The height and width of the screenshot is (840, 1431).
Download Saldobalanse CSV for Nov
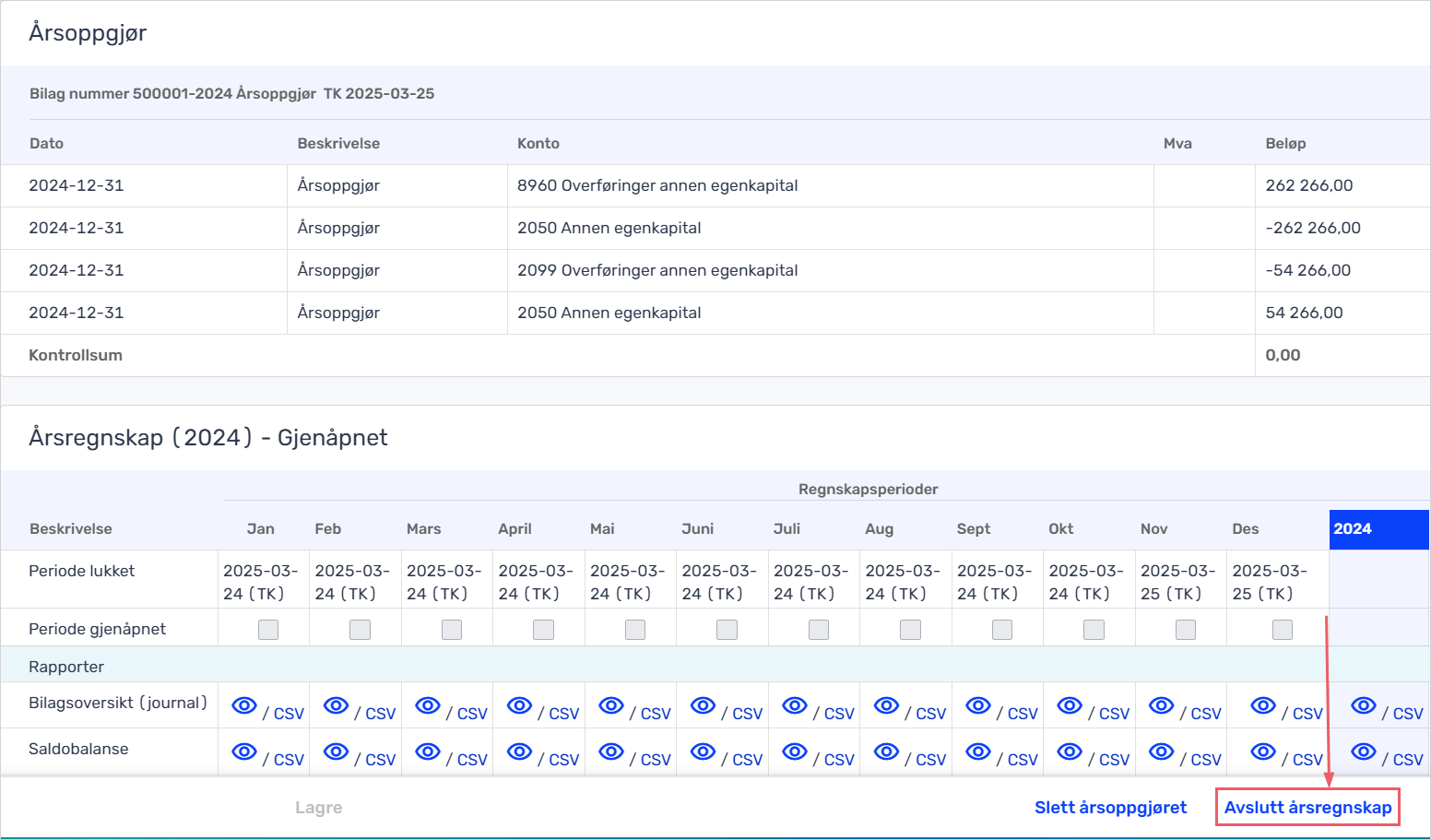[1206, 760]
